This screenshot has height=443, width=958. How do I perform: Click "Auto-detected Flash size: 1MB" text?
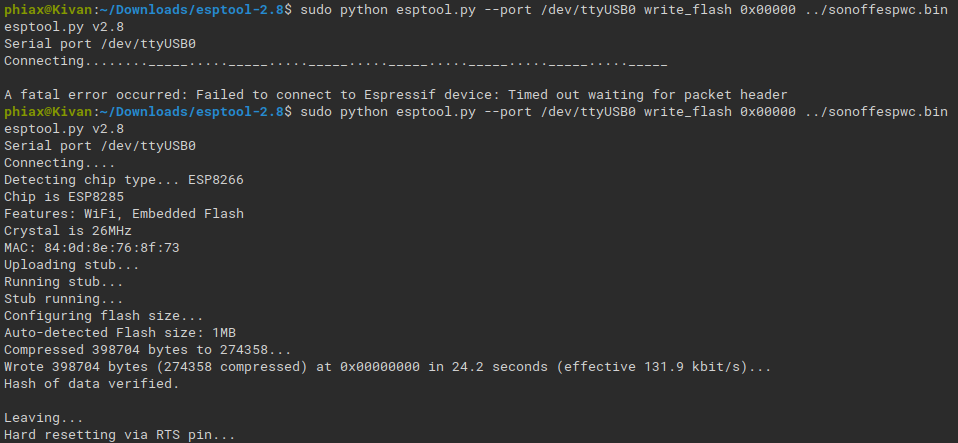pos(119,332)
